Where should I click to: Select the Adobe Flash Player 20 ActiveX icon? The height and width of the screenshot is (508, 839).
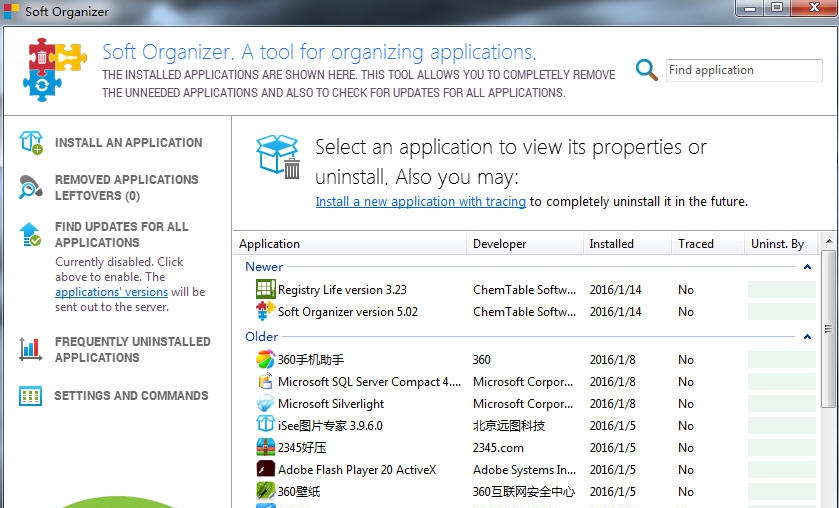coord(265,470)
